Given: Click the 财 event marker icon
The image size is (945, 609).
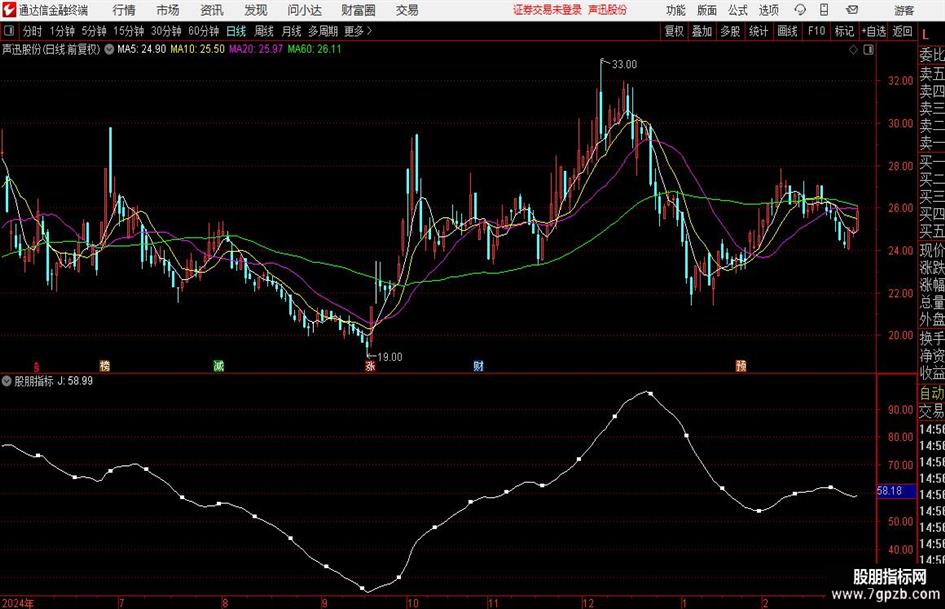Looking at the screenshot, I should pyautogui.click(x=478, y=365).
